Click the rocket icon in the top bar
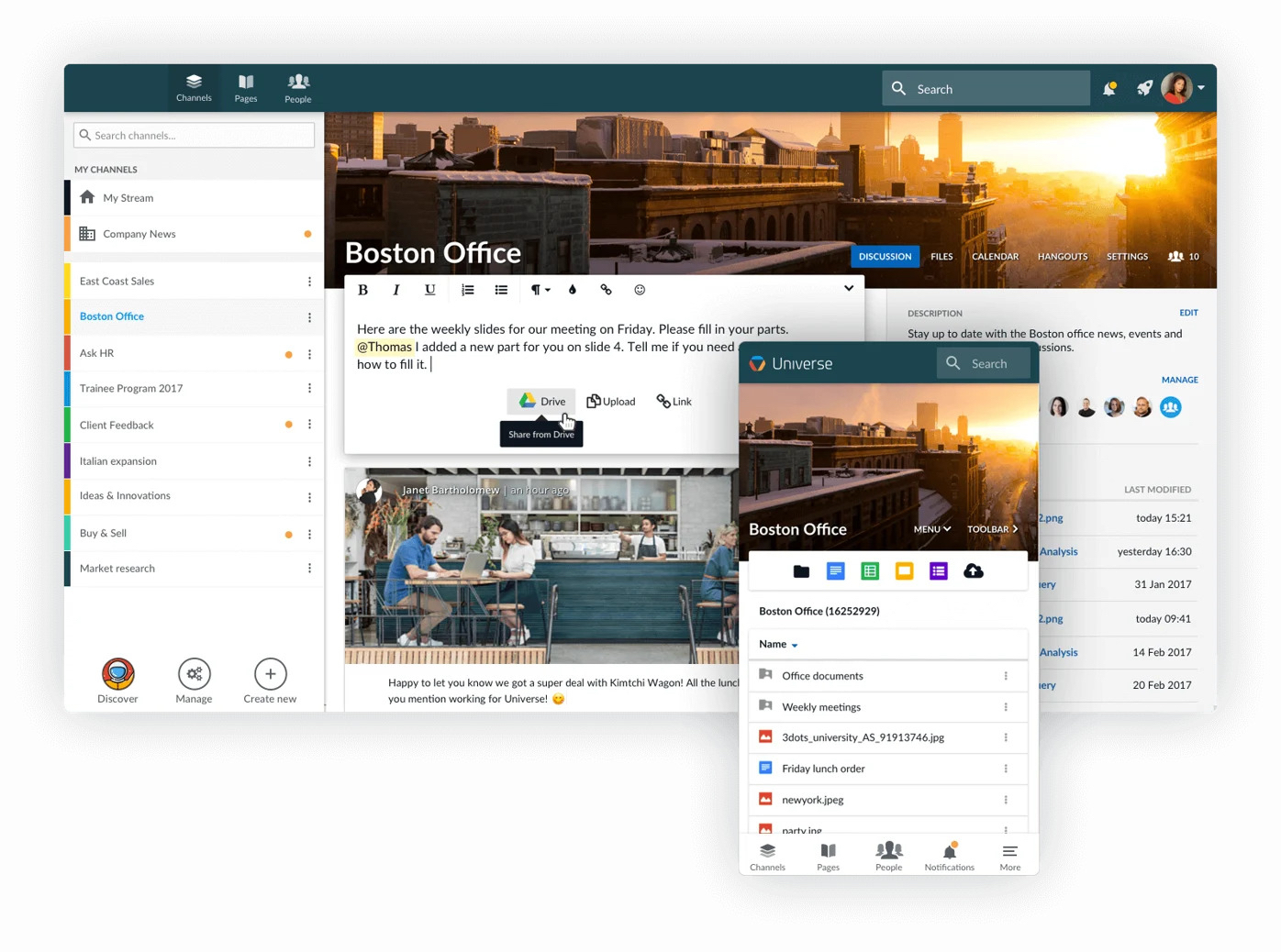The width and height of the screenshot is (1281, 952). tap(1144, 88)
